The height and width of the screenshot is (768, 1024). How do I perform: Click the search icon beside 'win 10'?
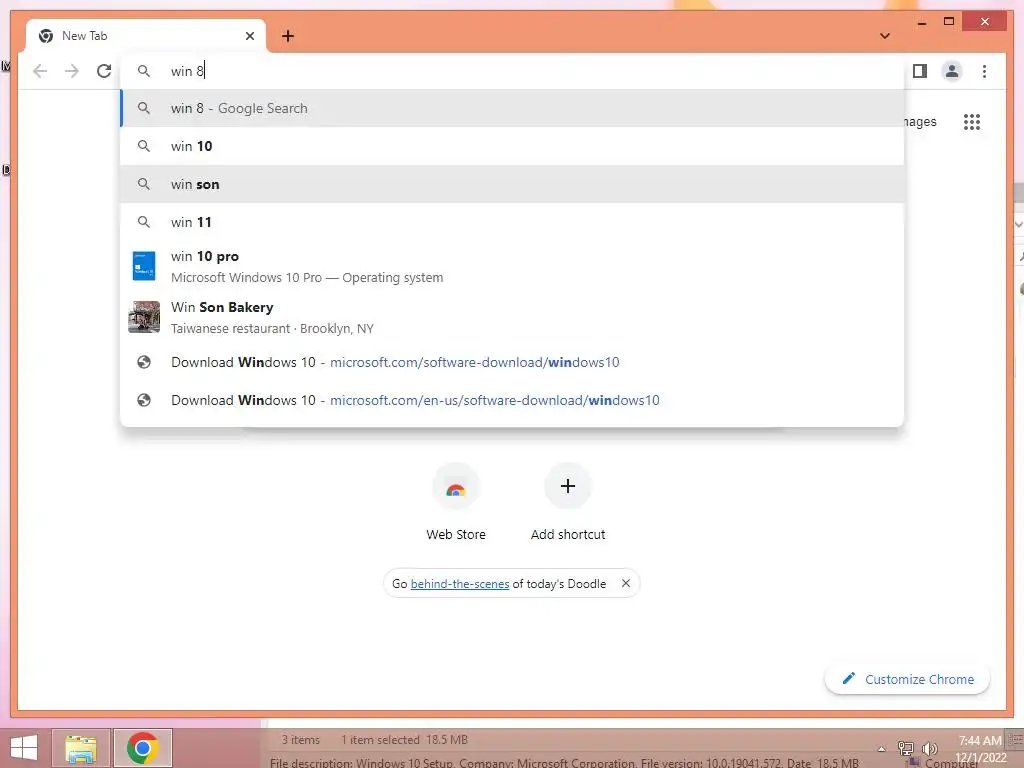pyautogui.click(x=144, y=146)
